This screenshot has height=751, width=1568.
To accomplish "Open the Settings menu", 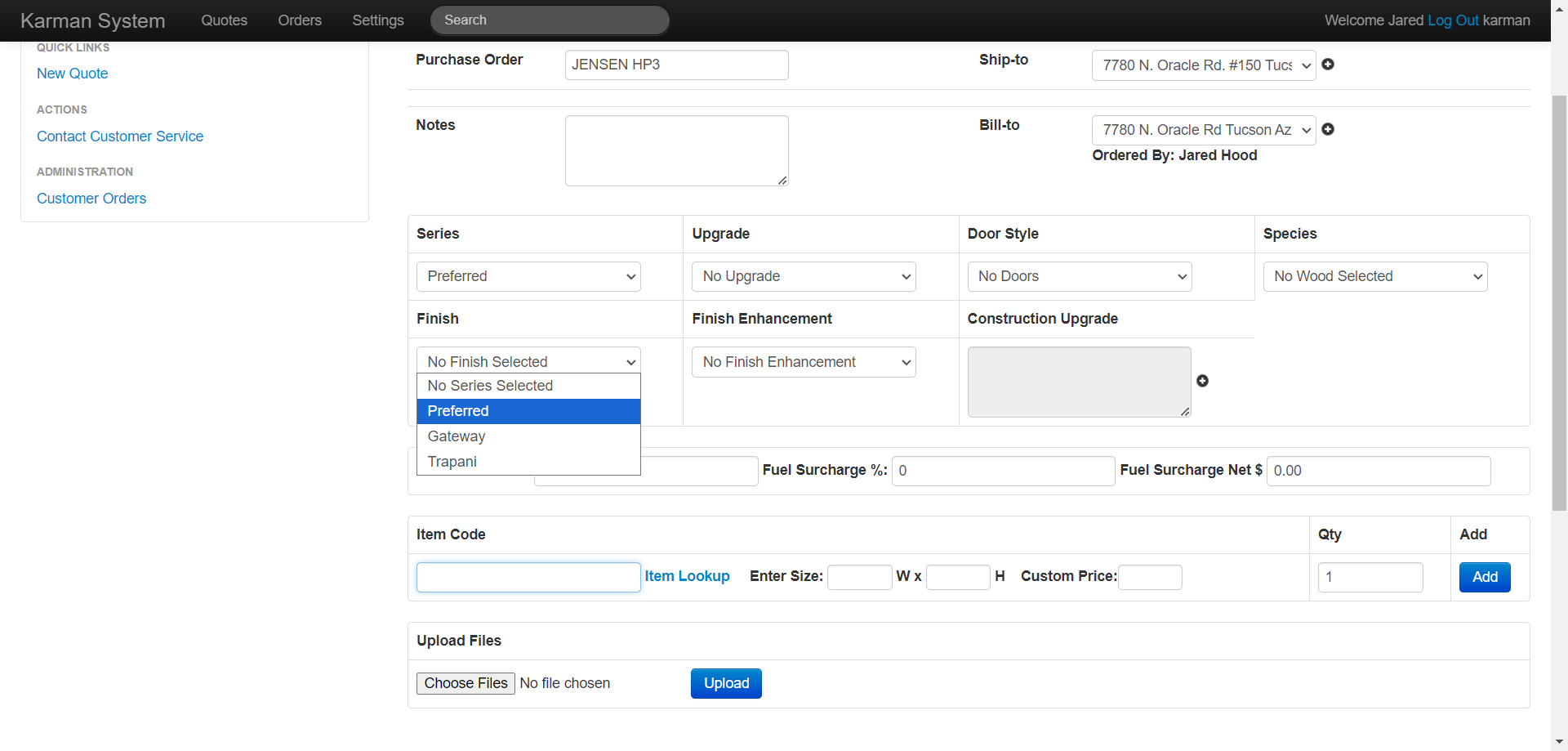I will [378, 20].
